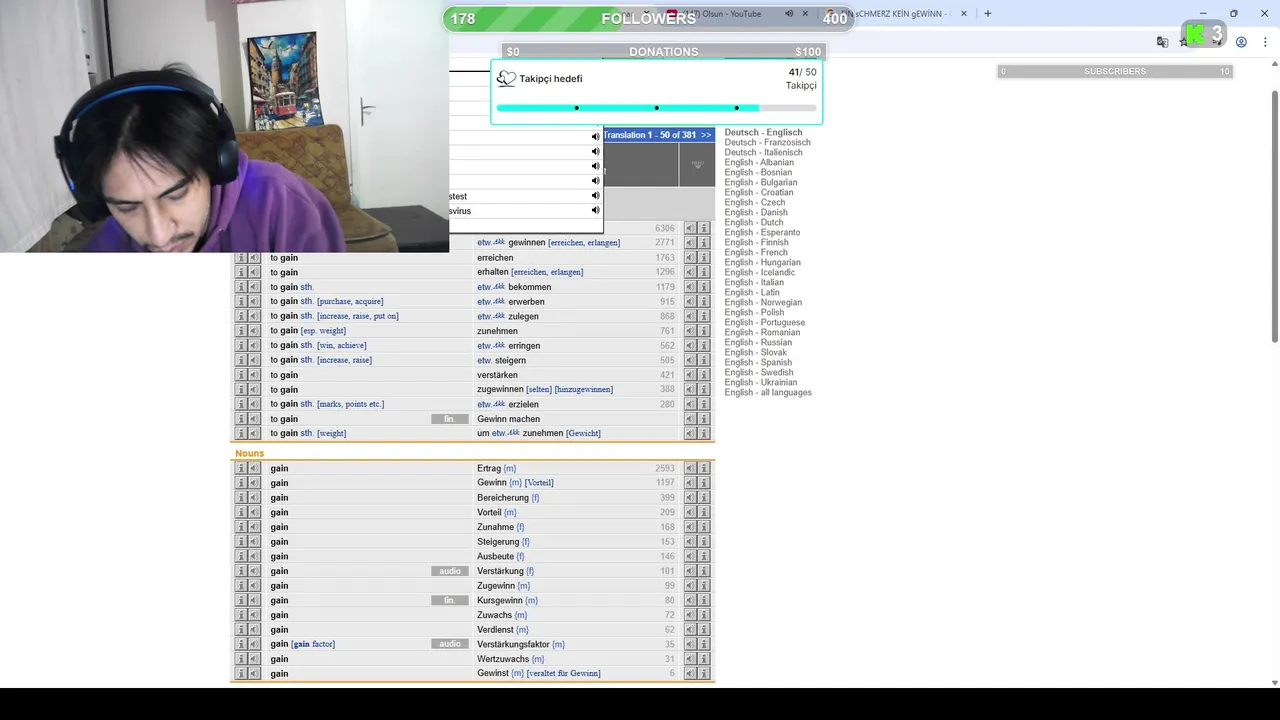Open left info icon for 'Ausbeute' row

coord(240,556)
